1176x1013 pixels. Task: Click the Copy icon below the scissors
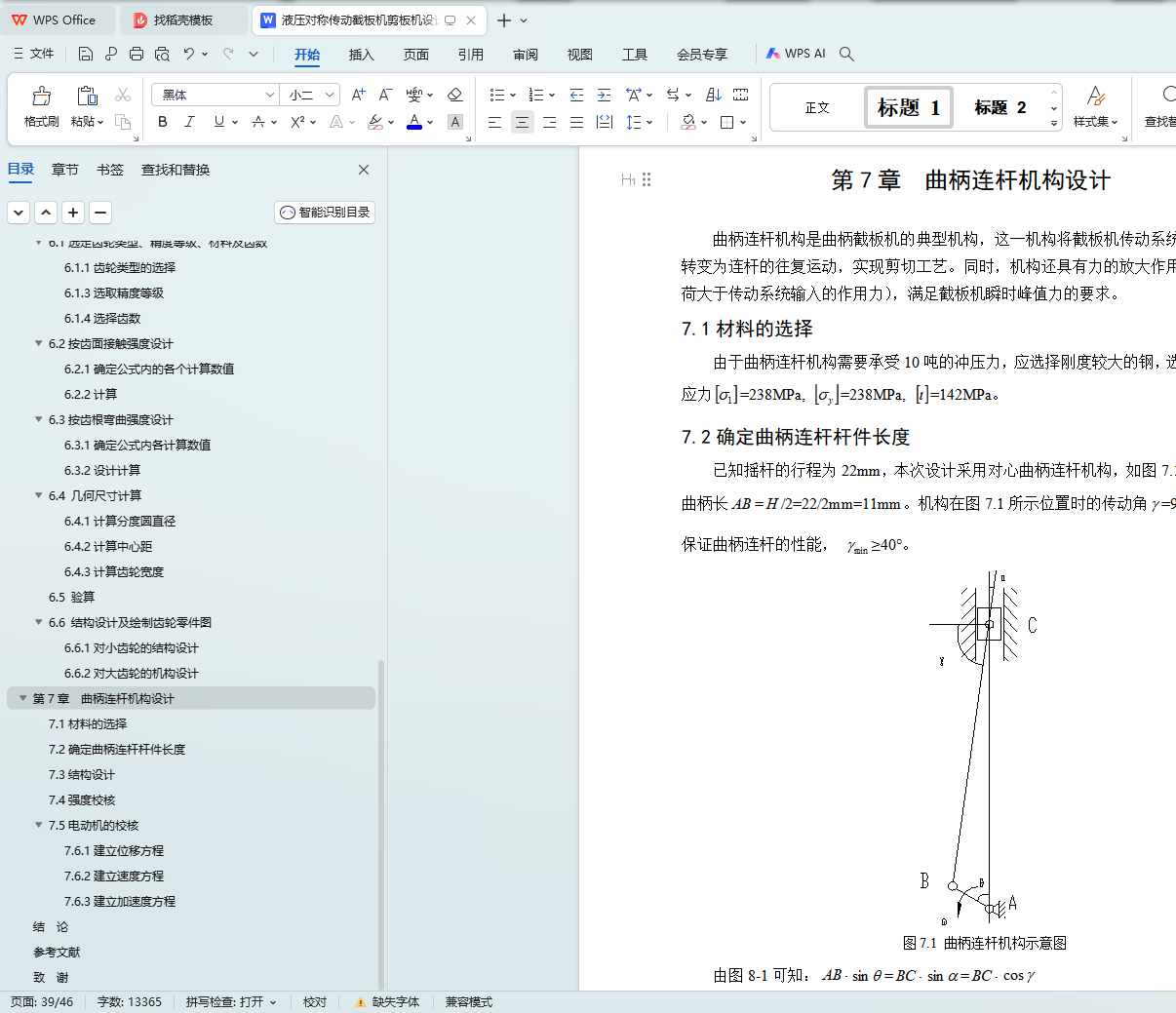[123, 122]
